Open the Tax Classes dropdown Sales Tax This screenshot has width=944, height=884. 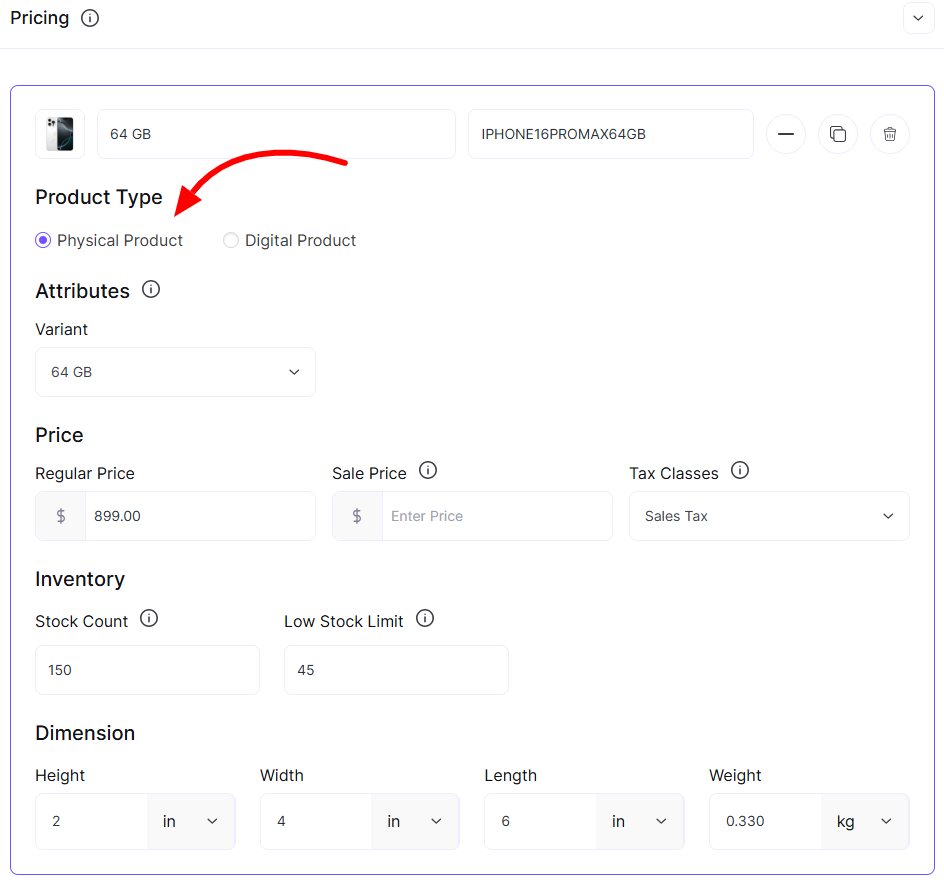[x=769, y=516]
